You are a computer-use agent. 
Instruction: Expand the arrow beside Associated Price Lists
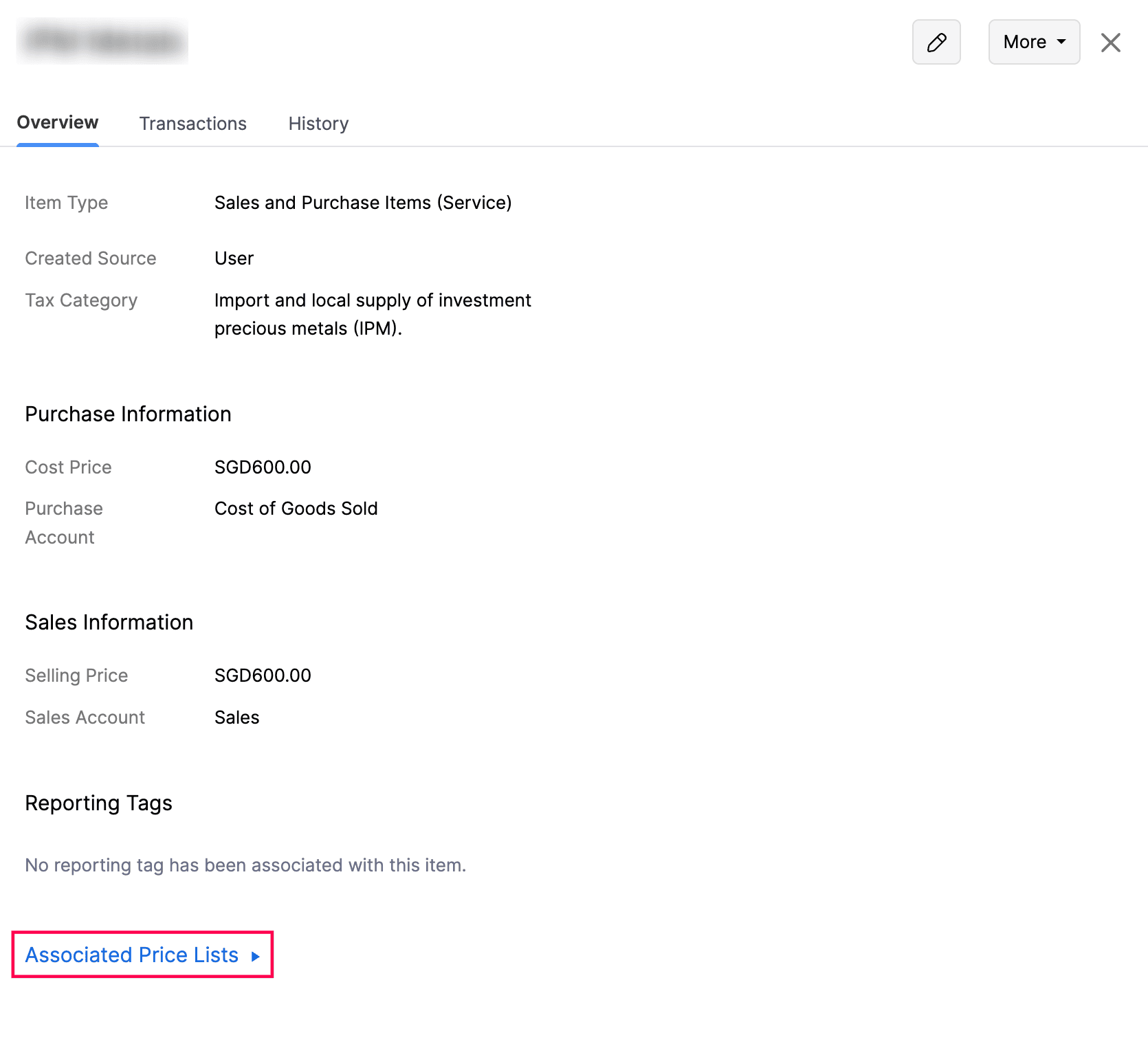pyautogui.click(x=256, y=956)
